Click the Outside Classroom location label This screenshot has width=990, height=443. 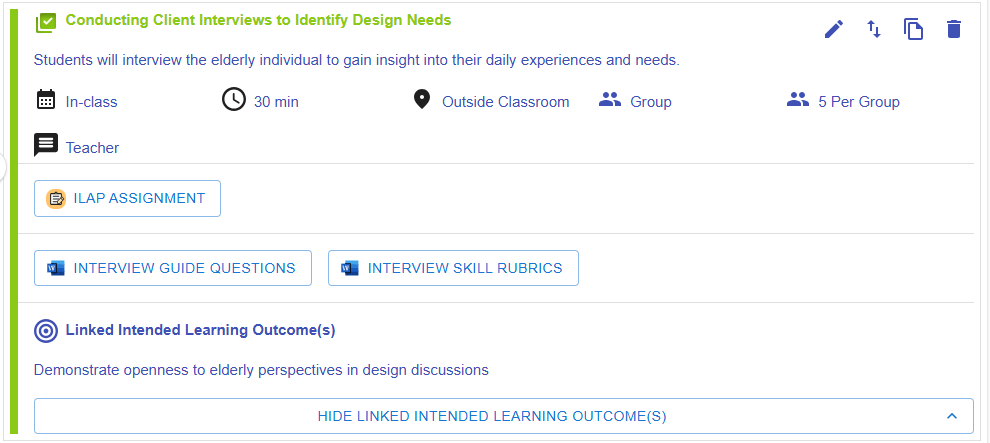[505, 102]
